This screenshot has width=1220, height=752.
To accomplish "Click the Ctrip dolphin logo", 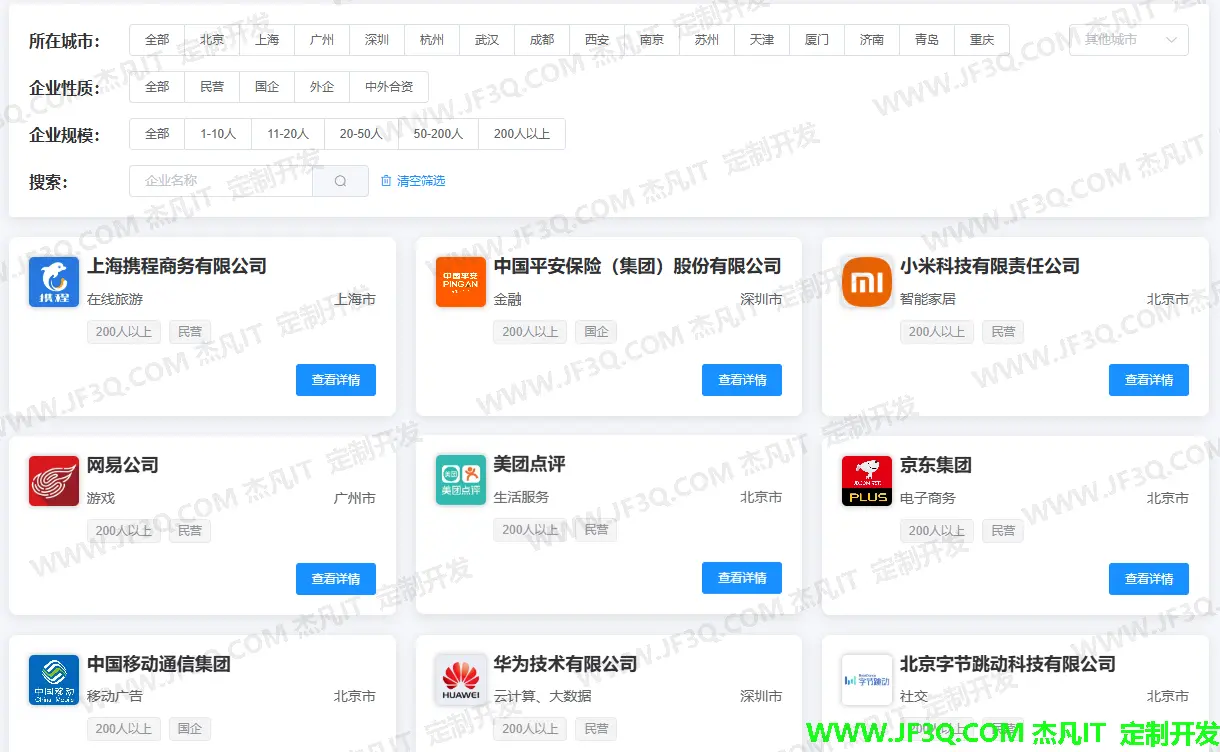I will (54, 282).
